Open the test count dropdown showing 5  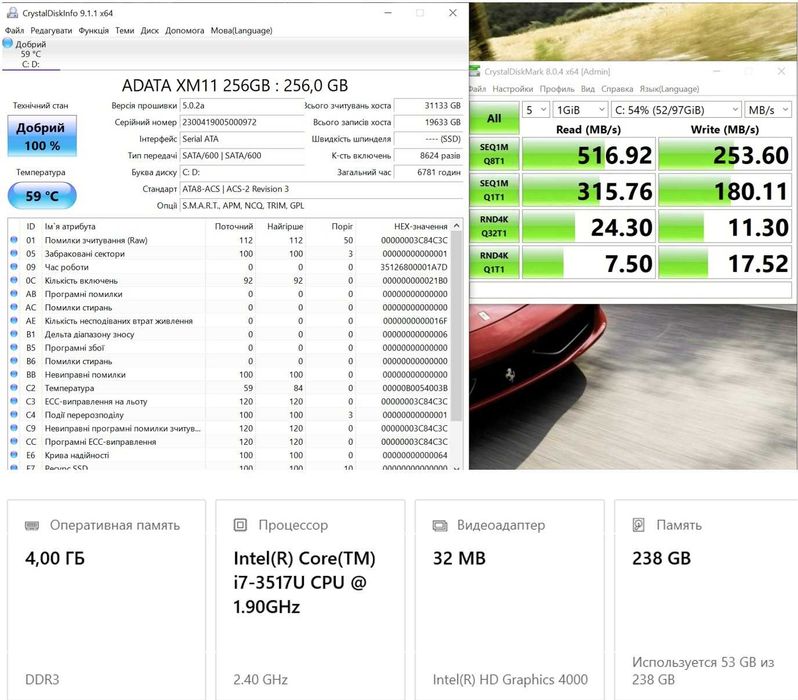point(536,110)
